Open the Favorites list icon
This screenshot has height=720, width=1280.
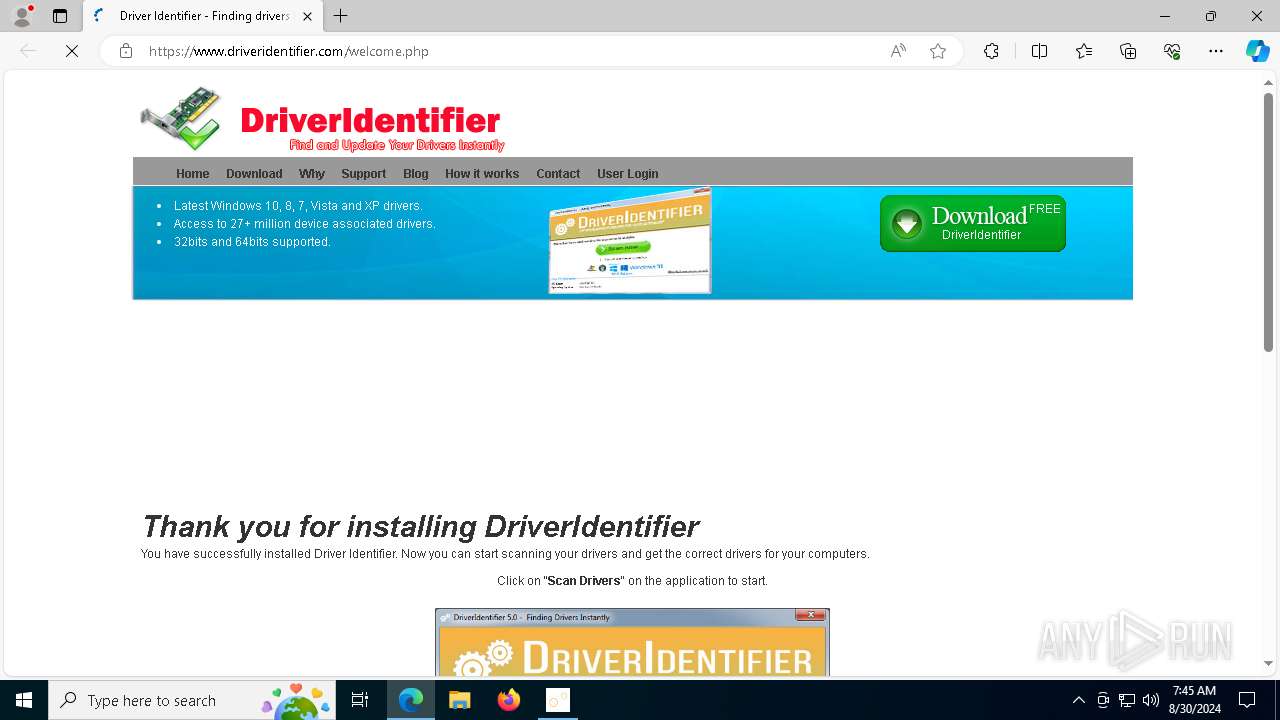point(1084,51)
